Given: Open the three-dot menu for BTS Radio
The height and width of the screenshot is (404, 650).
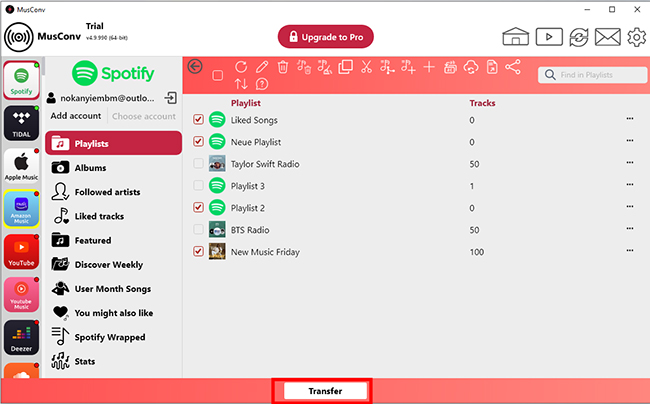Looking at the screenshot, I should pos(630,228).
